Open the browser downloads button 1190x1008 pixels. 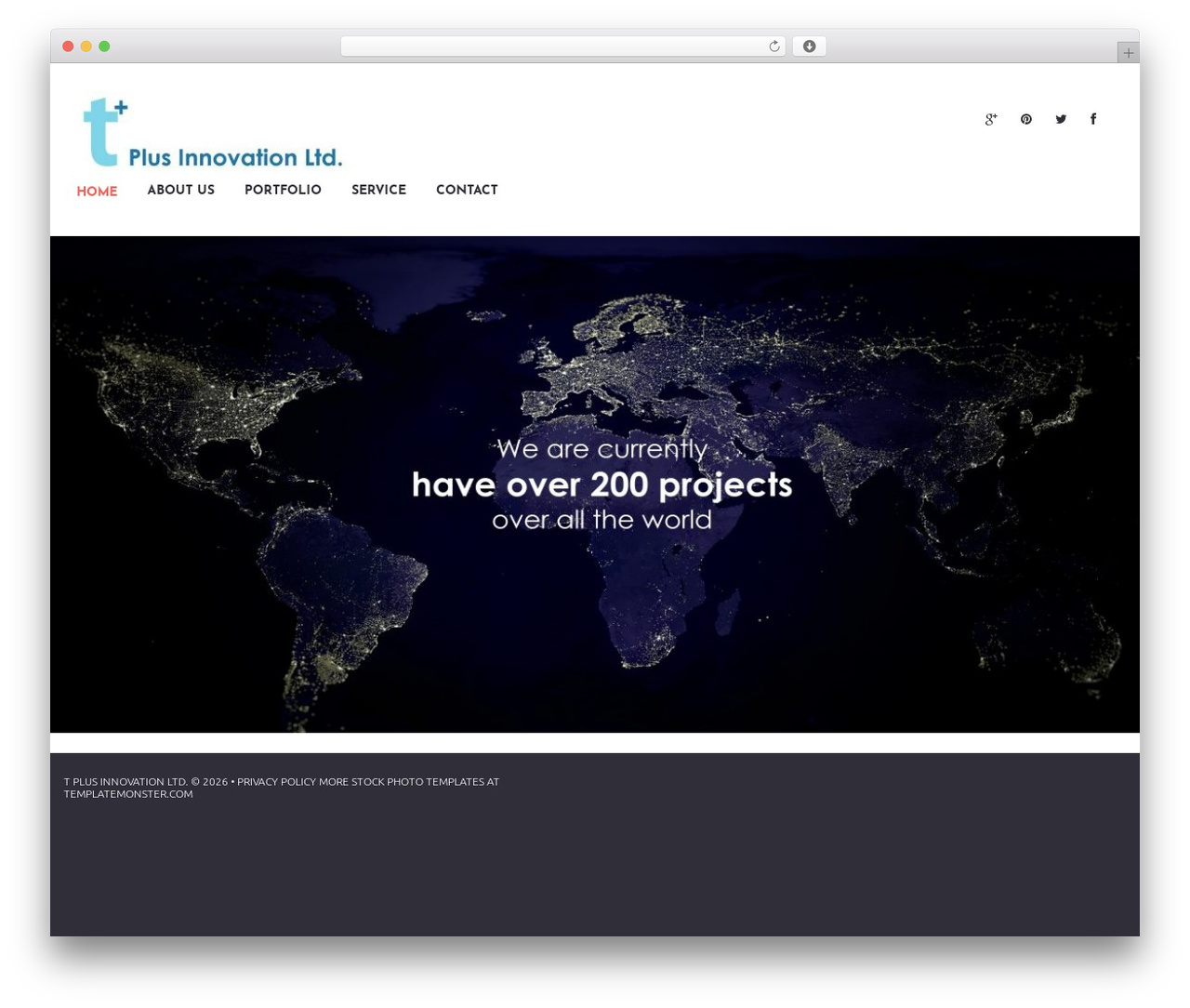pyautogui.click(x=809, y=46)
